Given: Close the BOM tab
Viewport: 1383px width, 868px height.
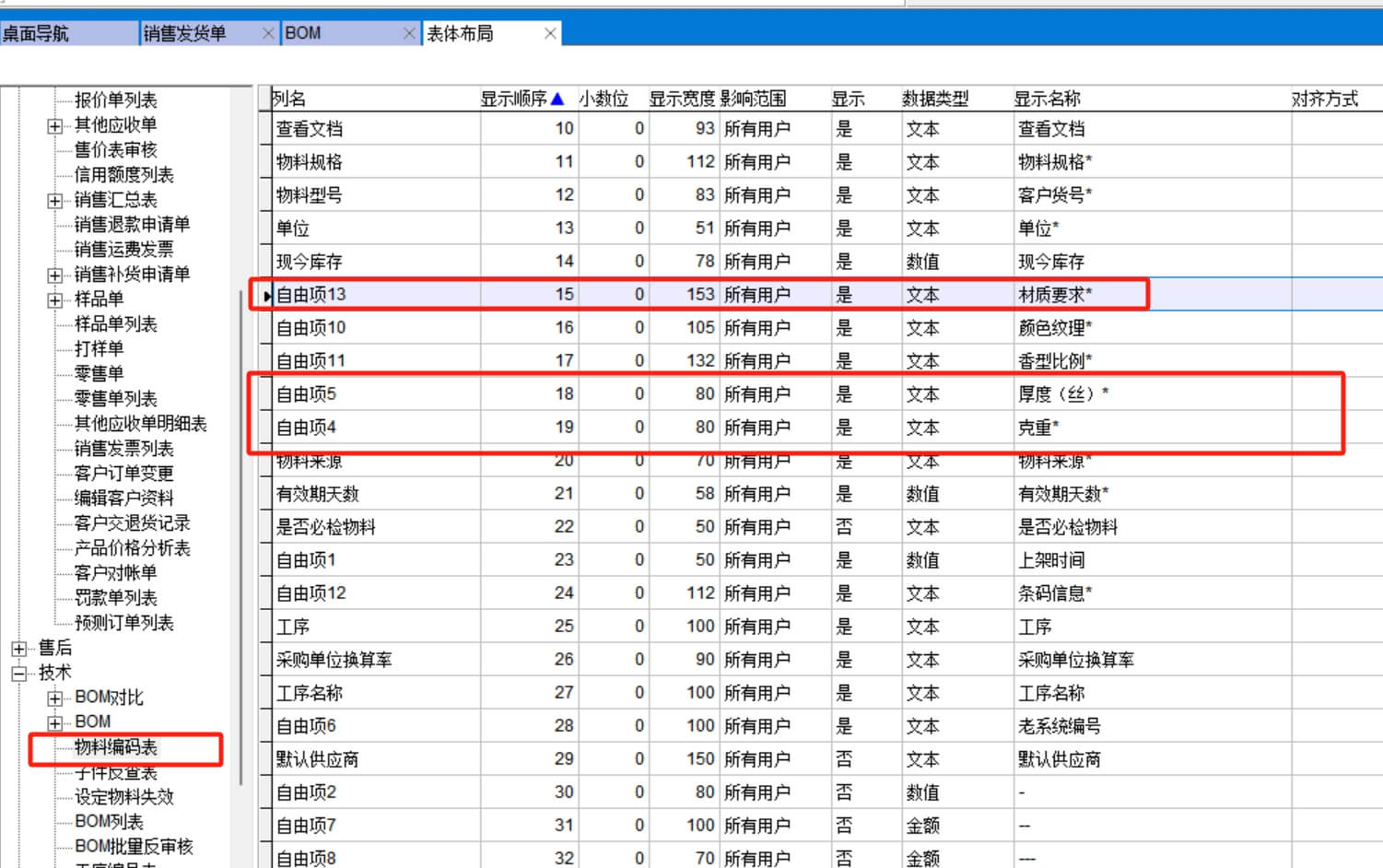Looking at the screenshot, I should click(x=409, y=33).
